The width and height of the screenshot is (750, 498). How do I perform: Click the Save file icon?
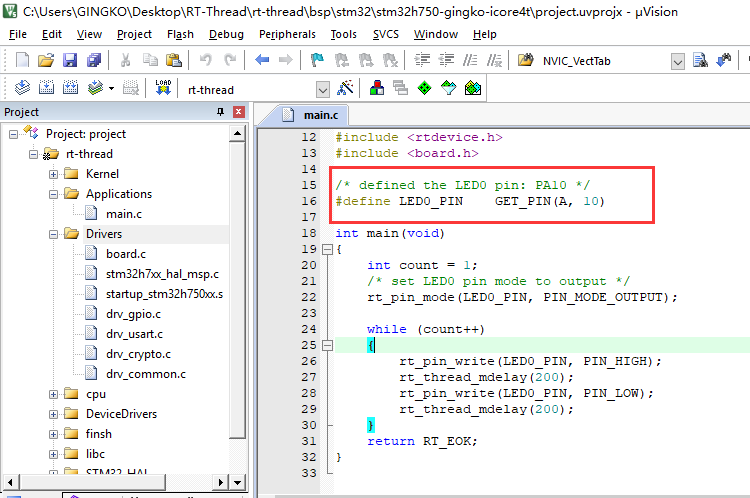[x=65, y=61]
